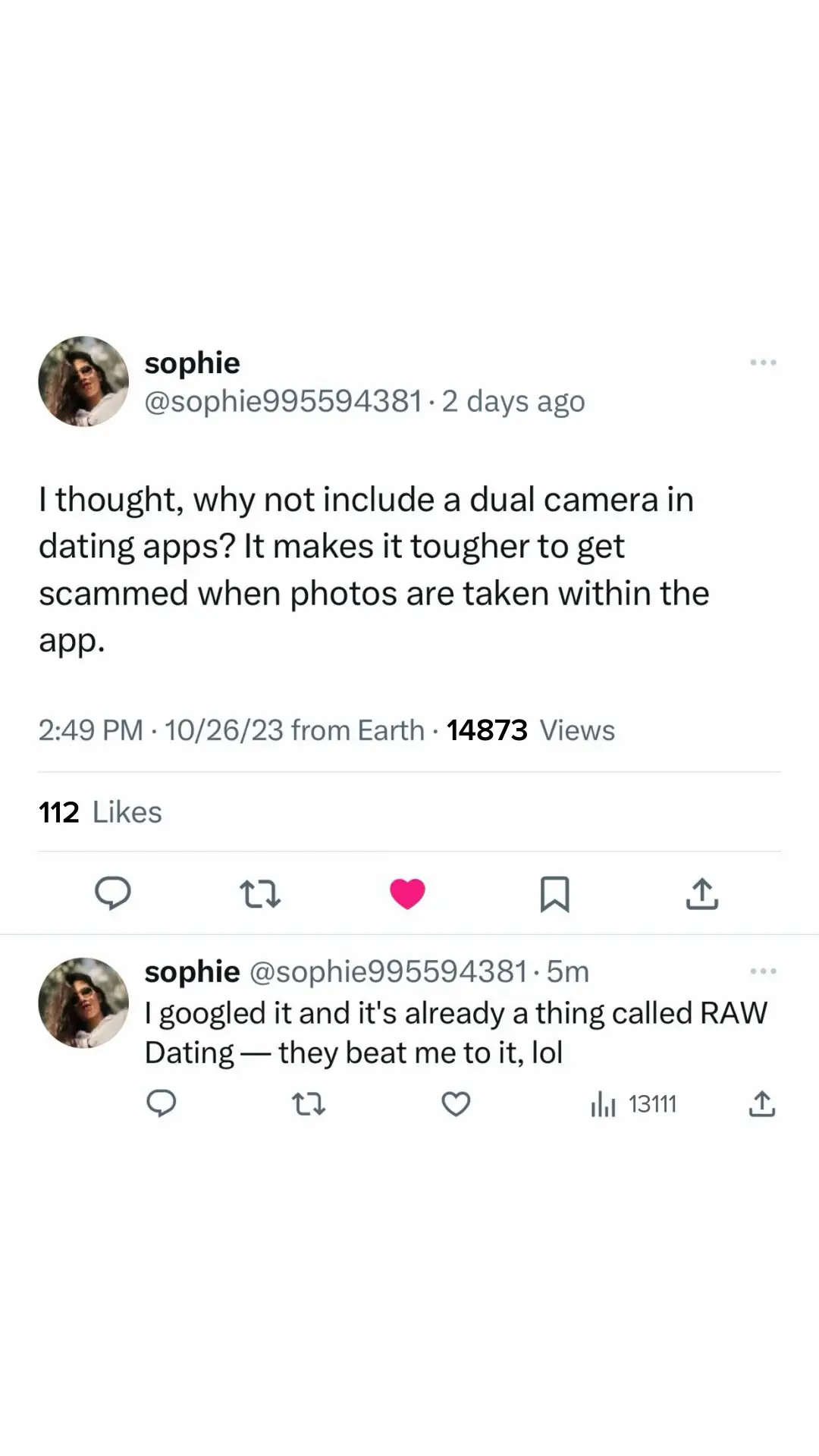Open the reply icon on the RAW Dating reply

pyautogui.click(x=162, y=1104)
